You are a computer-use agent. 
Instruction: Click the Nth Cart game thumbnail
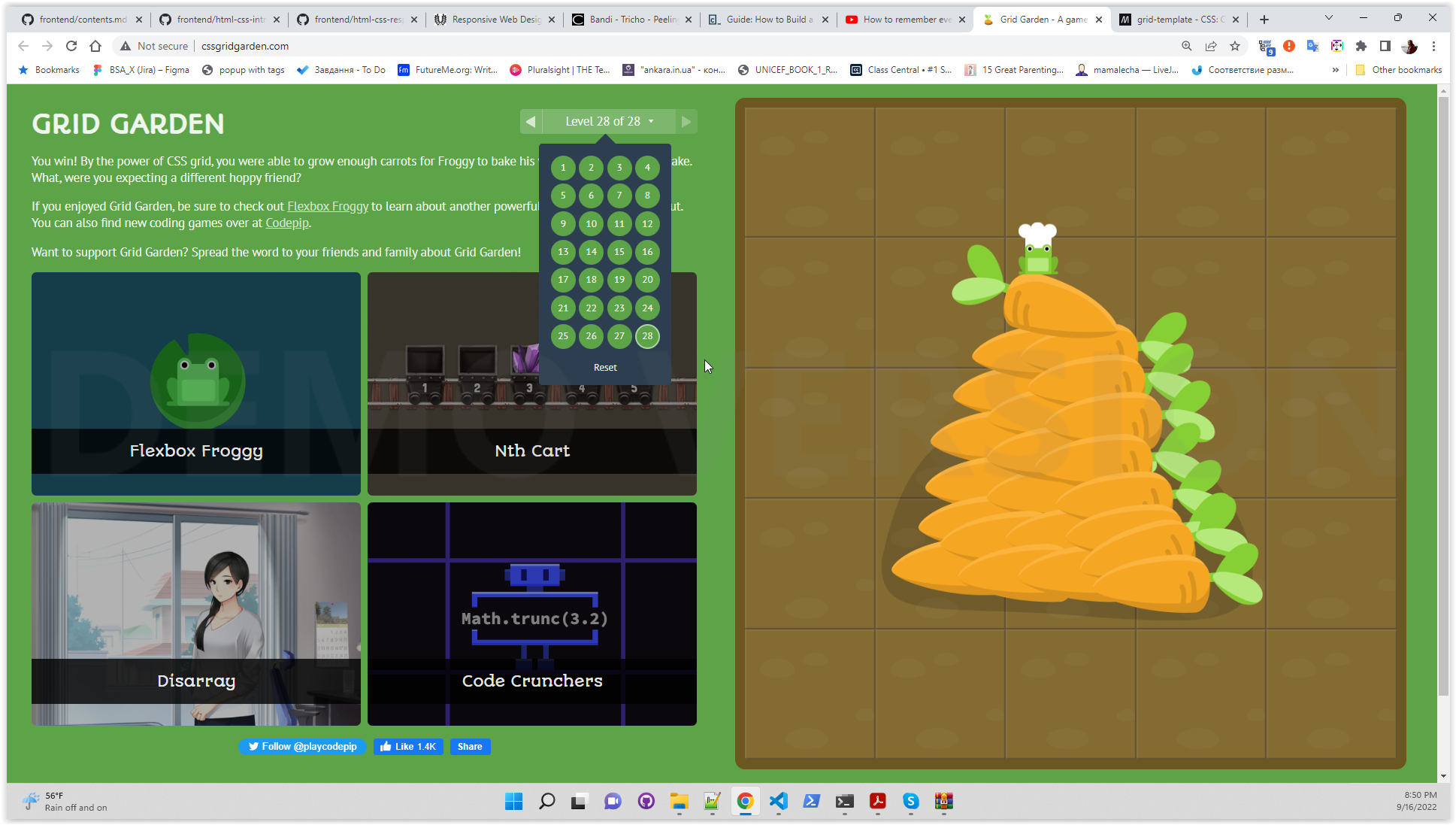pyautogui.click(x=532, y=384)
